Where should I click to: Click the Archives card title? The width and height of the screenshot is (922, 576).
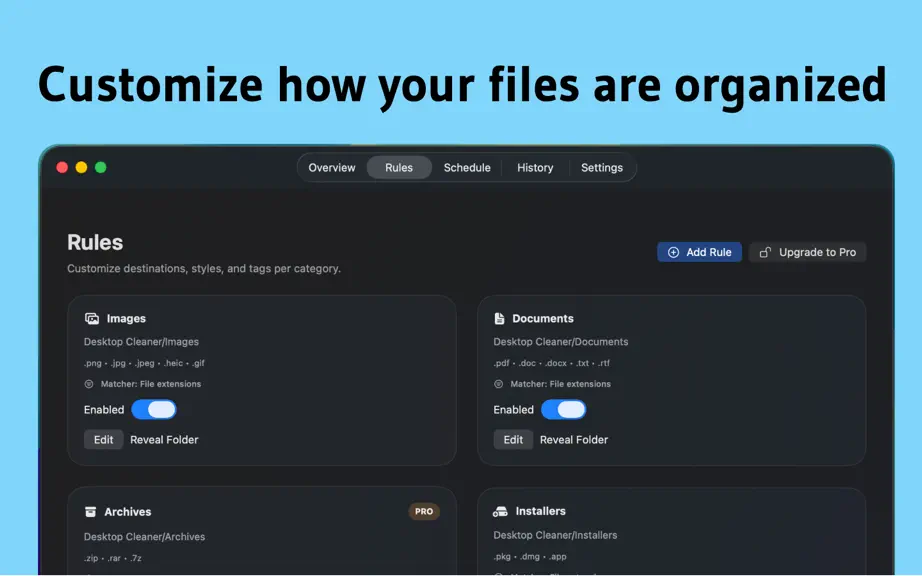click(x=128, y=512)
